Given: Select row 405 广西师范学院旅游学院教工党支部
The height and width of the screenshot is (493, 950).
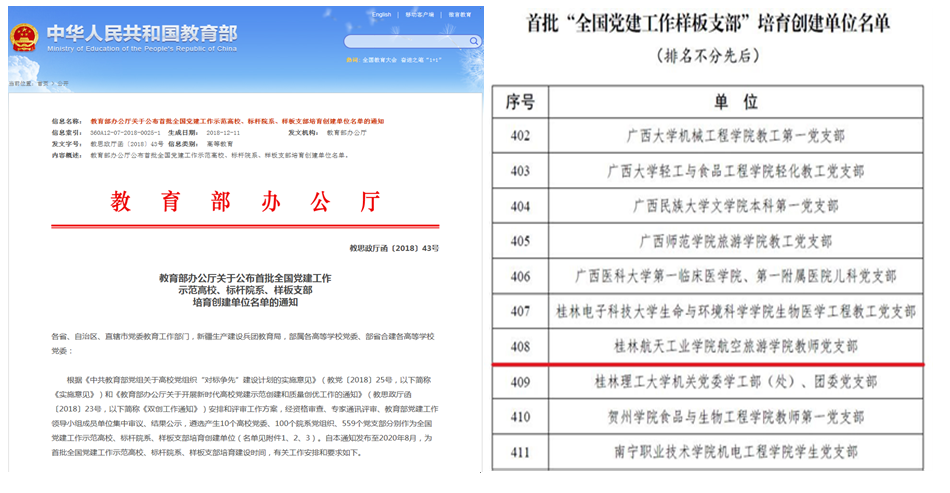Looking at the screenshot, I should 735,241.
